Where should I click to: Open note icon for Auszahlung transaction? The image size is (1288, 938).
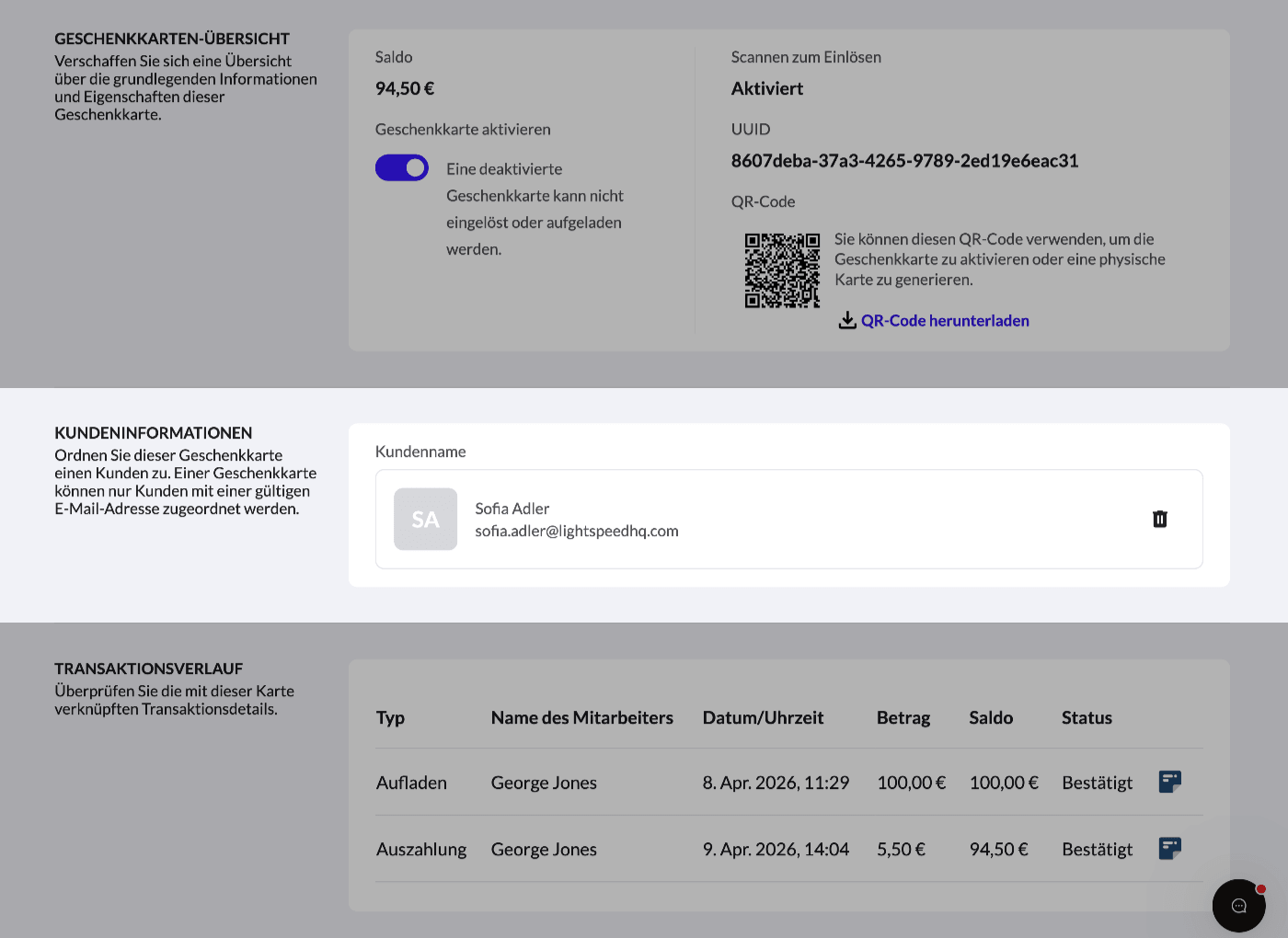click(x=1170, y=848)
